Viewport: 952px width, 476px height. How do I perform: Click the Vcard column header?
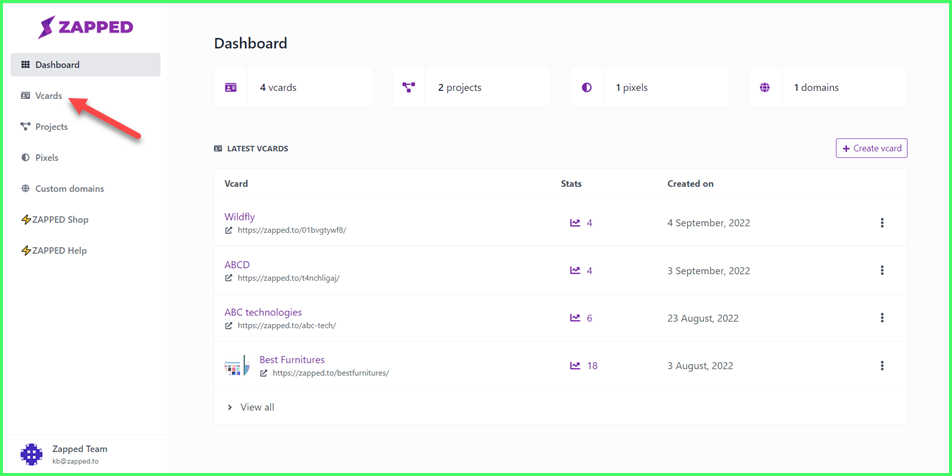[236, 183]
